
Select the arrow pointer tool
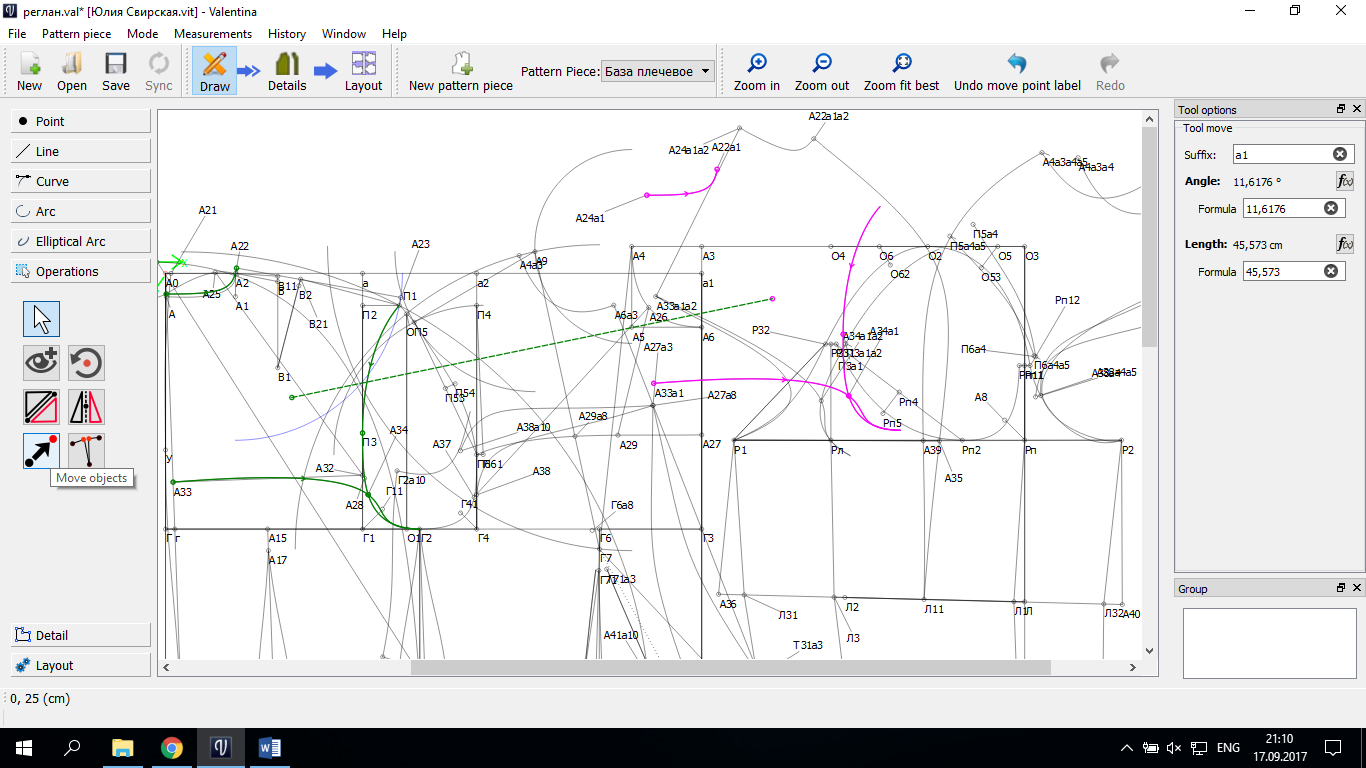41,319
